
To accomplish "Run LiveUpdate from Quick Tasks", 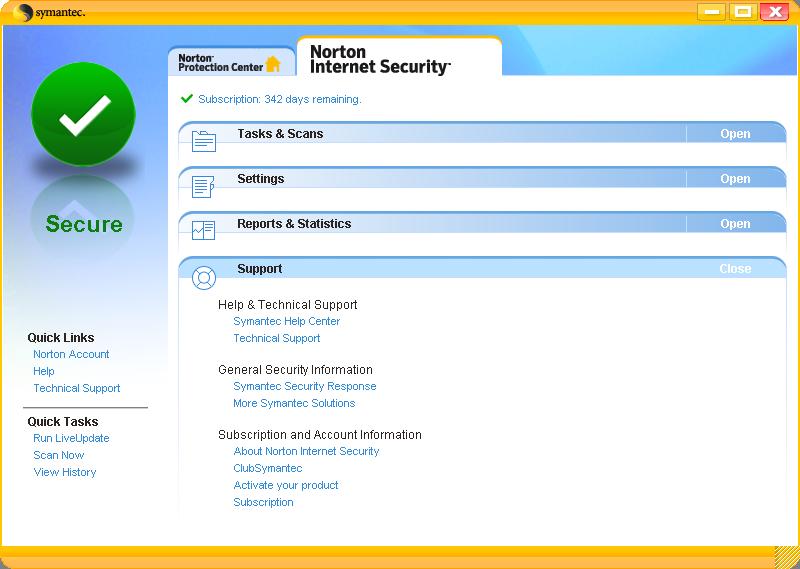I will (x=71, y=438).
